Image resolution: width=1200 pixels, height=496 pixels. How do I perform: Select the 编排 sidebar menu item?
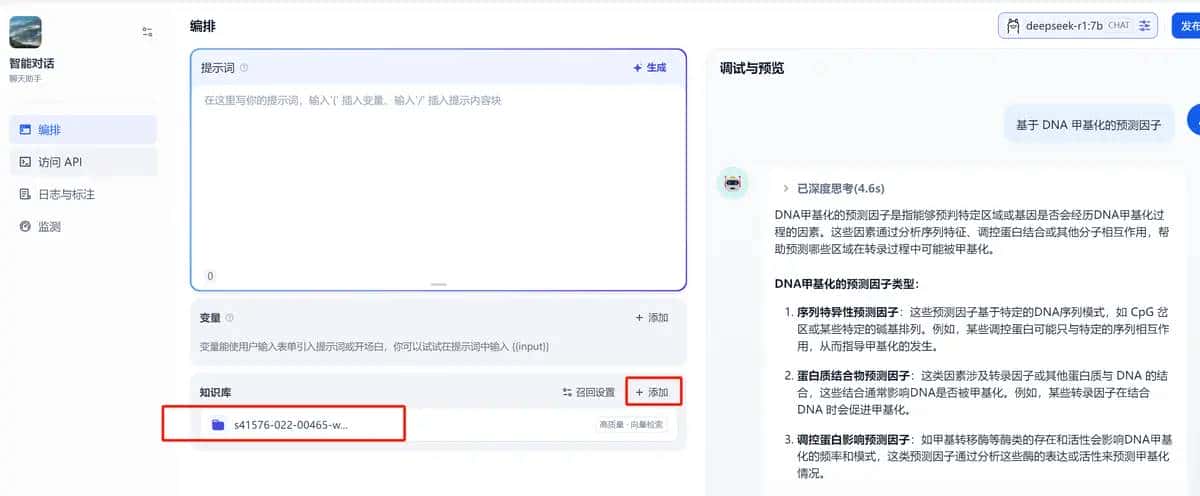click(x=83, y=130)
